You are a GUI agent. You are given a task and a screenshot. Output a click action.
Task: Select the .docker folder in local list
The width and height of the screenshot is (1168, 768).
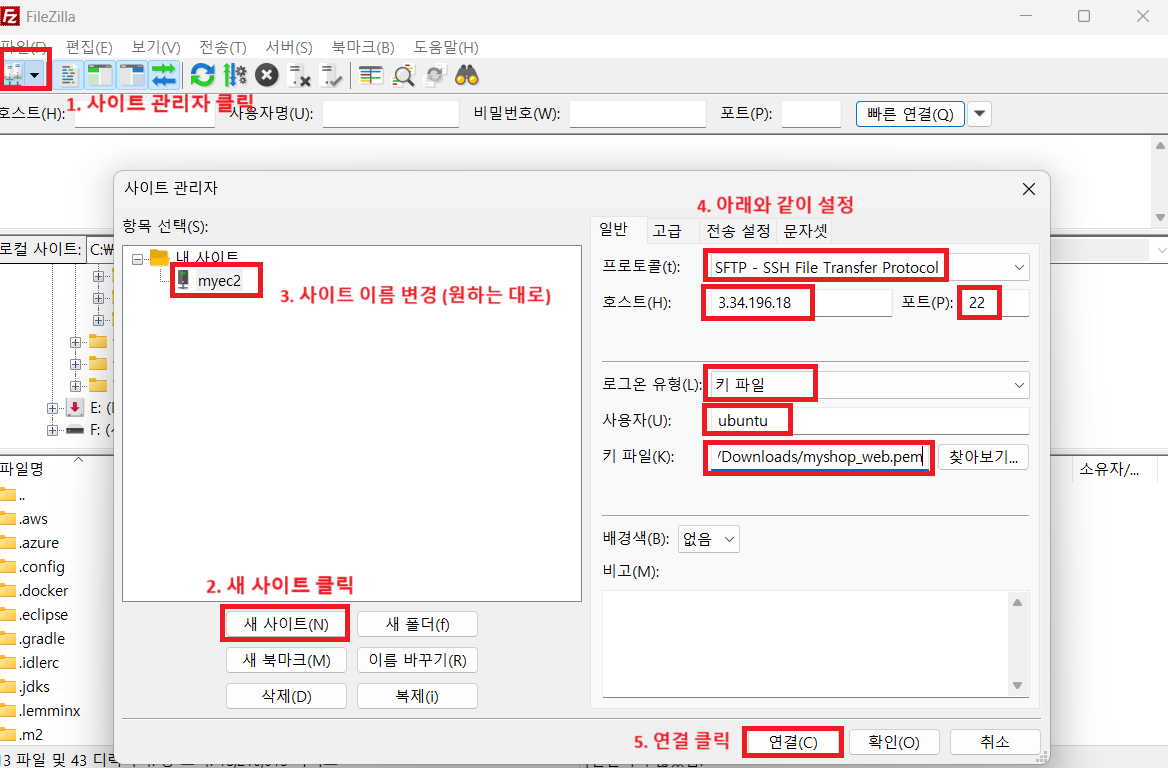(43, 591)
